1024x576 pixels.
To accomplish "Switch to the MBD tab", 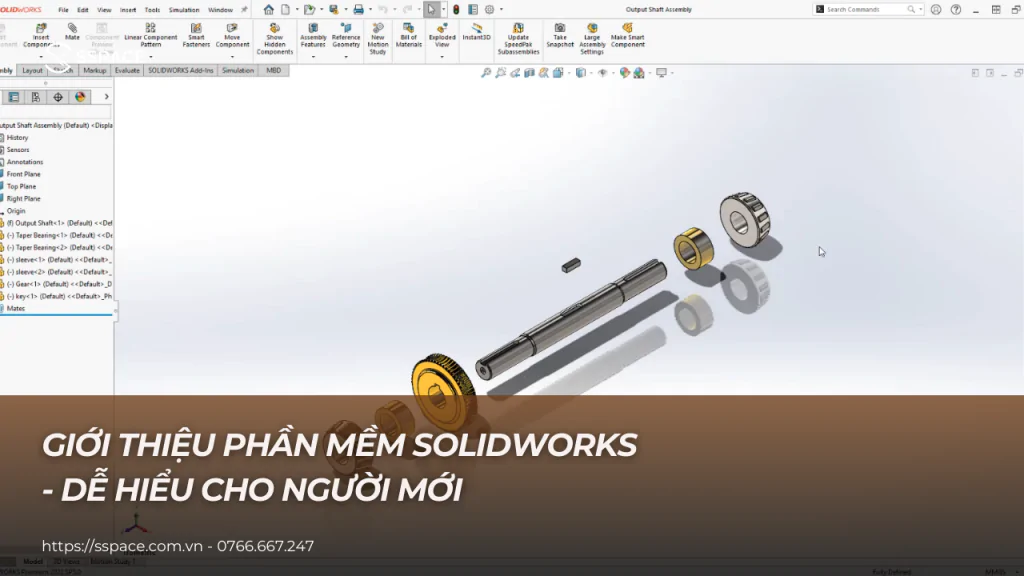I will click(274, 71).
